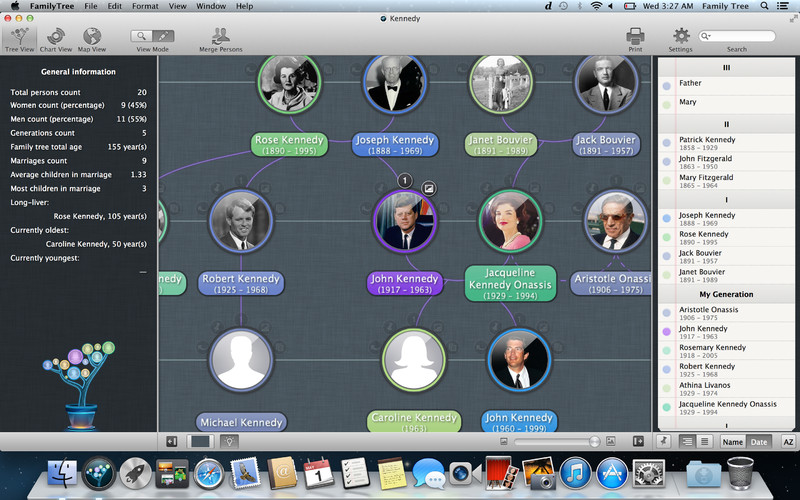Select Father in persons list
The height and width of the screenshot is (500, 800).
727,86
